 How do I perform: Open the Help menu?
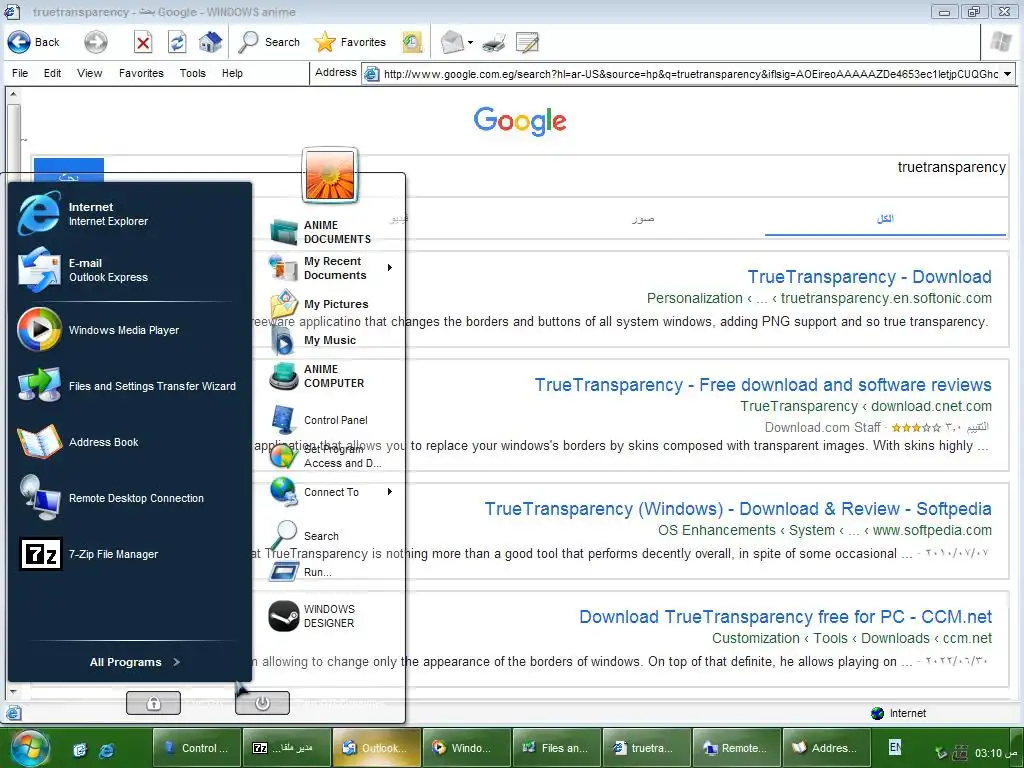coord(232,73)
